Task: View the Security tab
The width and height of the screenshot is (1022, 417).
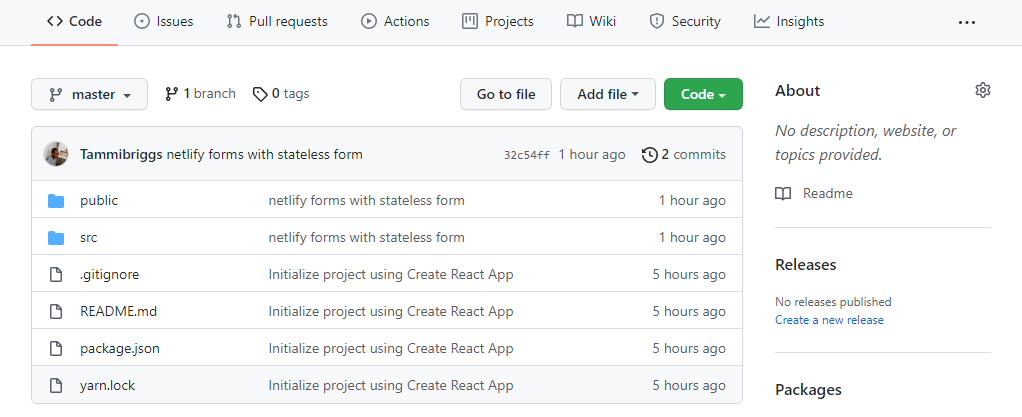Action: coord(685,22)
